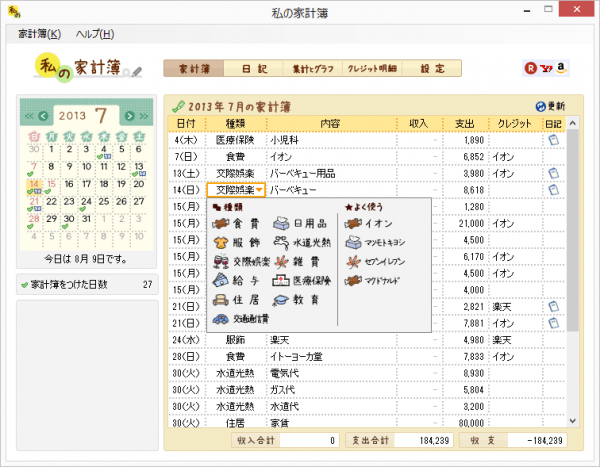Open diary note for 4(木) 小児科 row

coord(553,140)
